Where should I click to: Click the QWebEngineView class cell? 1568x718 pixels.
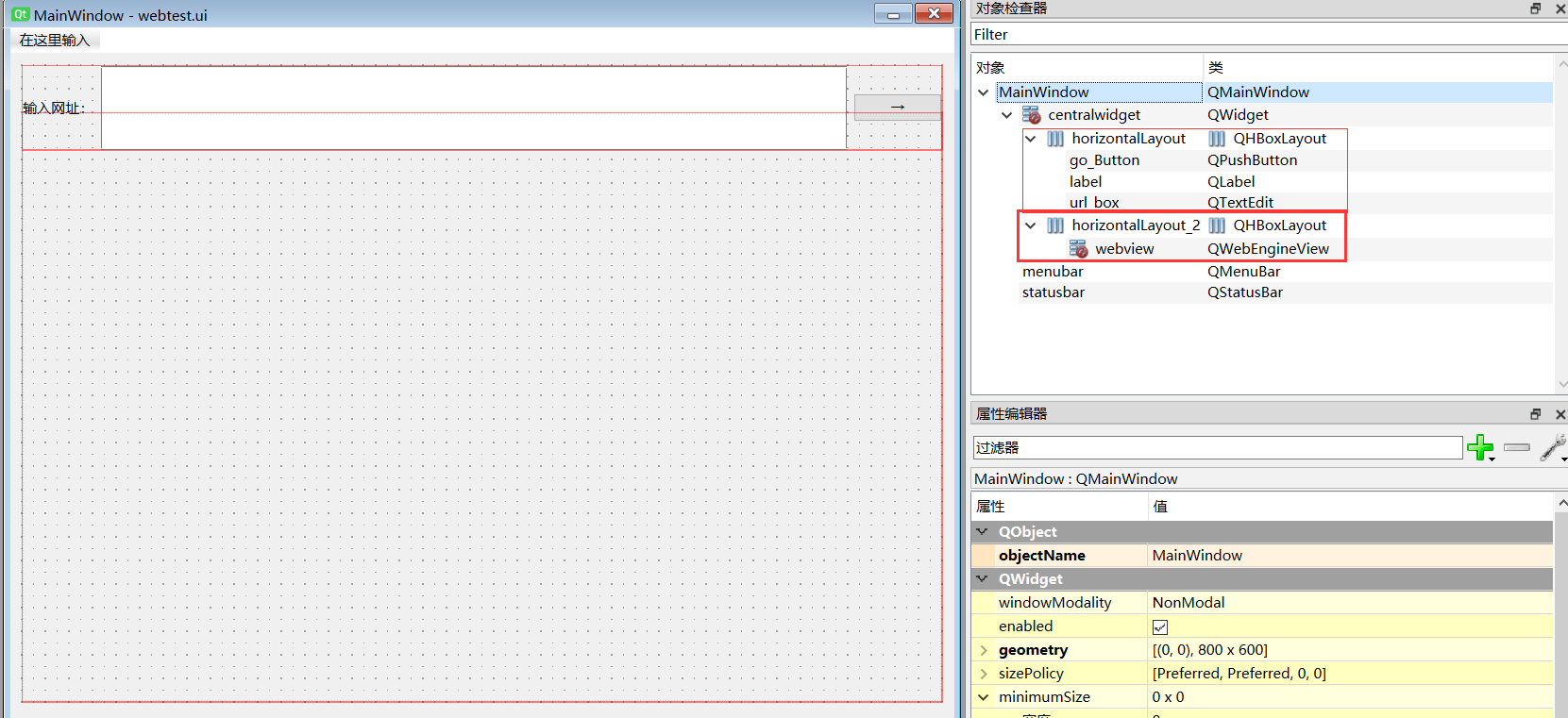coord(1268,249)
